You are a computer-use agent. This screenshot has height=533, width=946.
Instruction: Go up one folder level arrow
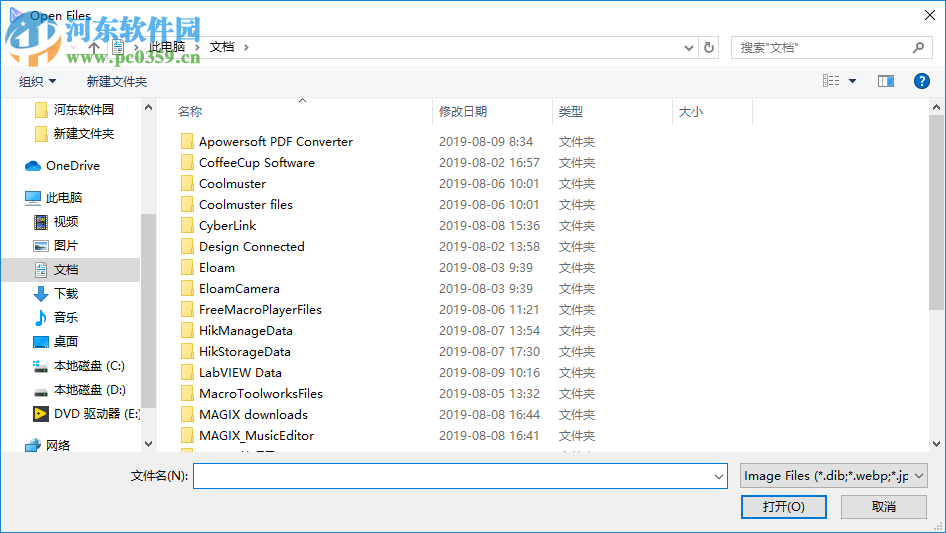94,47
